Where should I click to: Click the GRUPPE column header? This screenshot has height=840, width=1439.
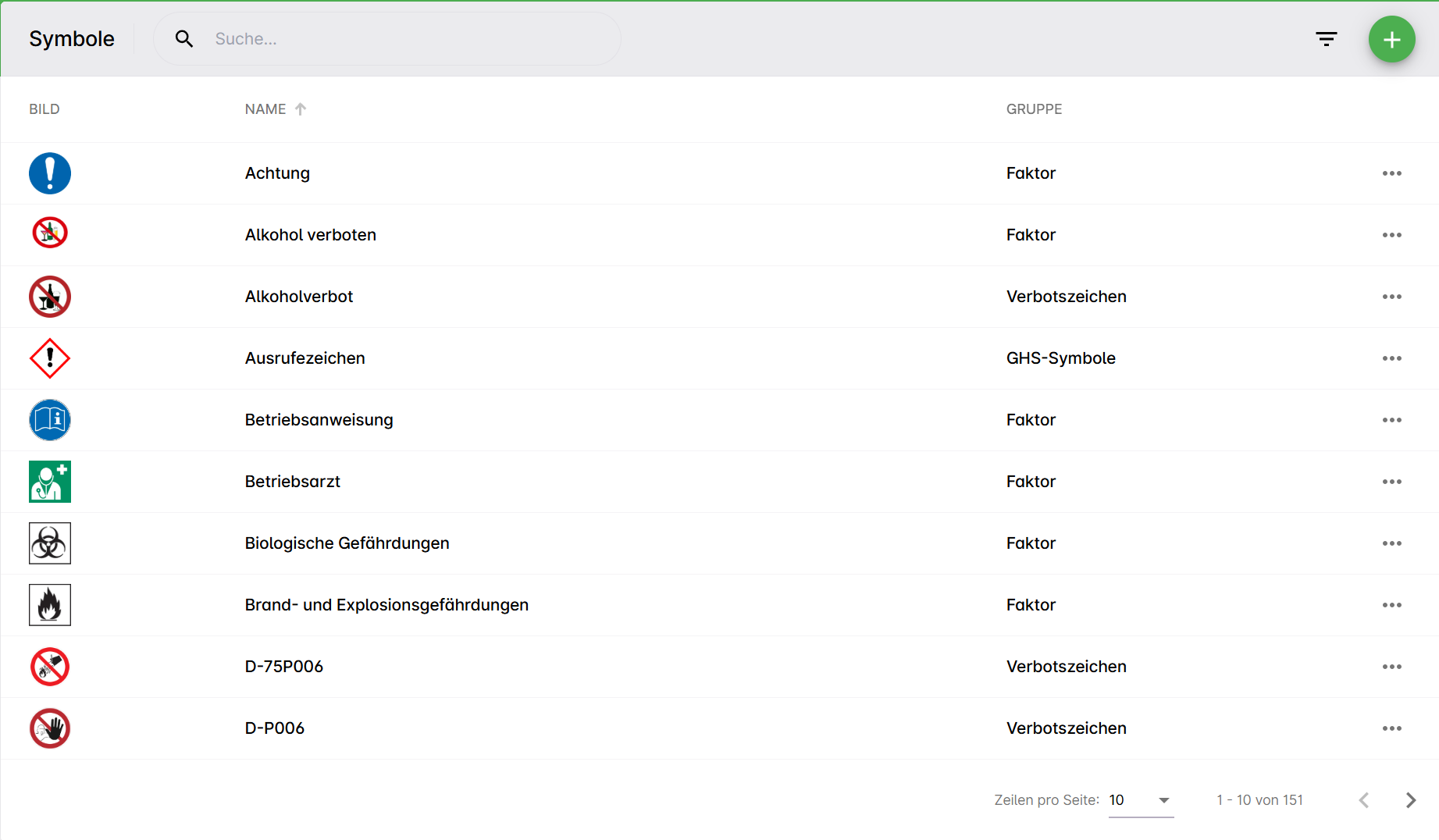tap(1034, 109)
